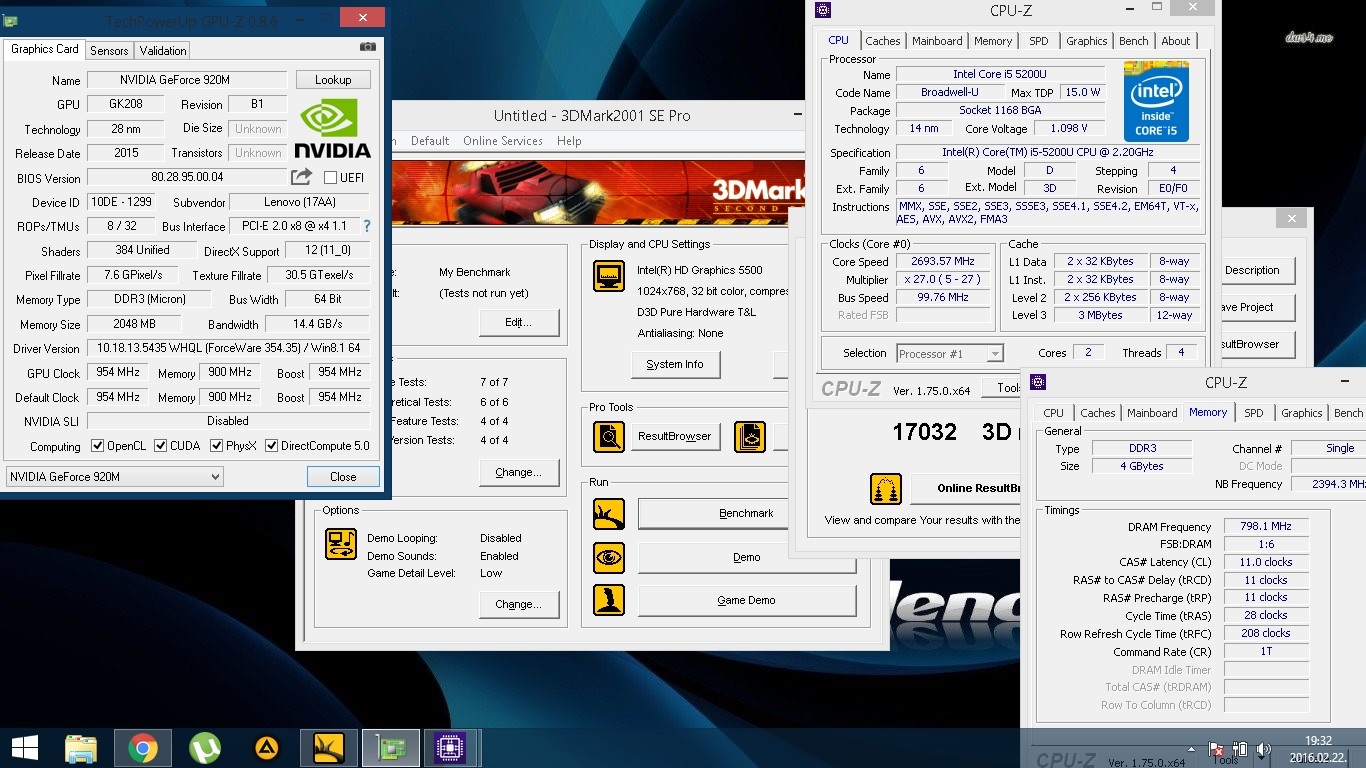Toggle the PhysX checkbox
This screenshot has width=1366, height=768.
point(216,446)
